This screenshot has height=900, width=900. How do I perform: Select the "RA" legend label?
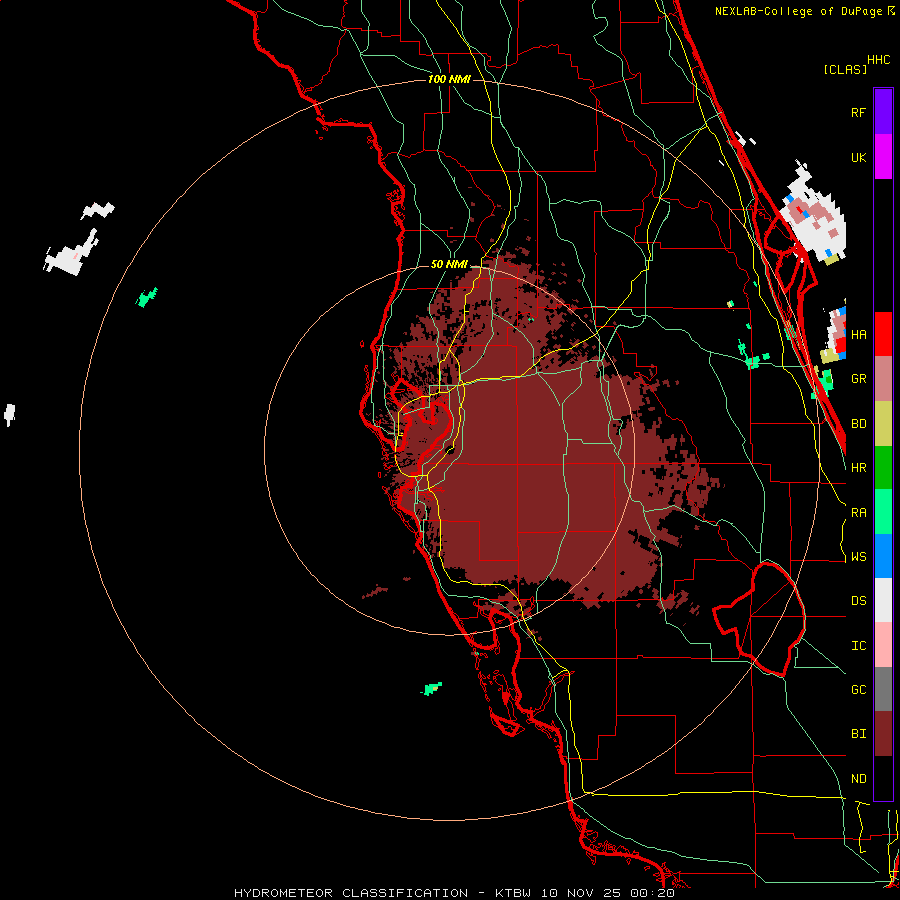pos(858,512)
